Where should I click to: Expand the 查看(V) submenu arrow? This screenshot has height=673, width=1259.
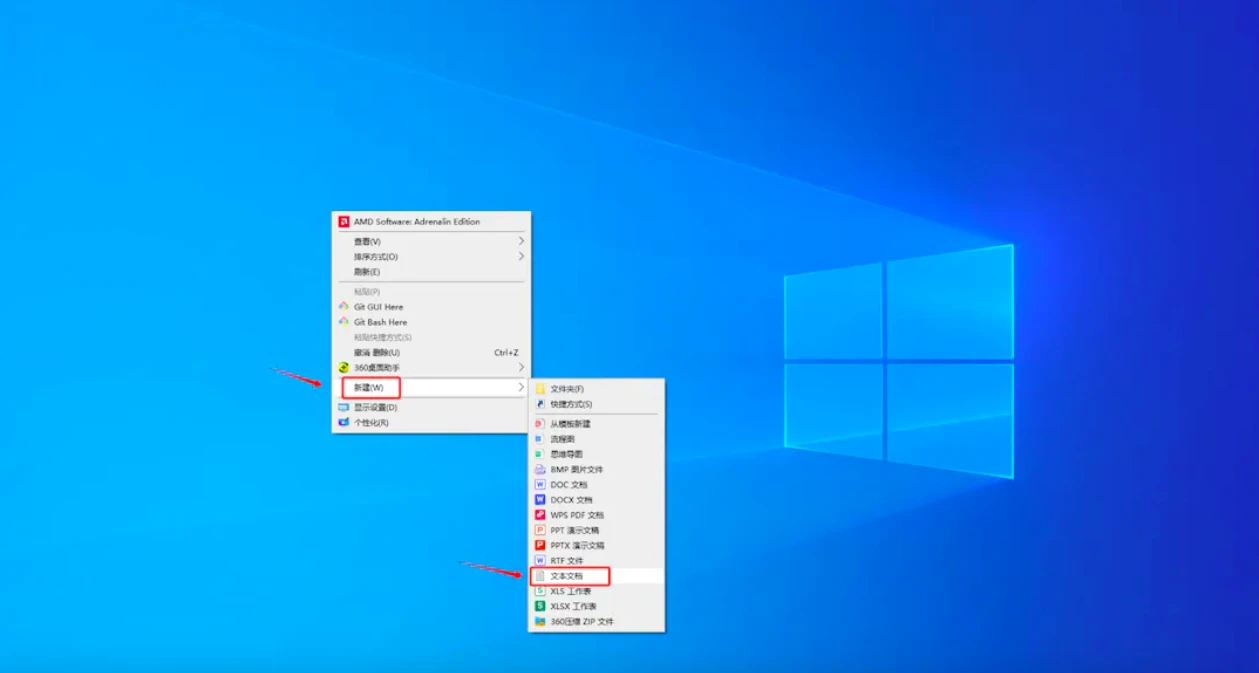pos(521,241)
